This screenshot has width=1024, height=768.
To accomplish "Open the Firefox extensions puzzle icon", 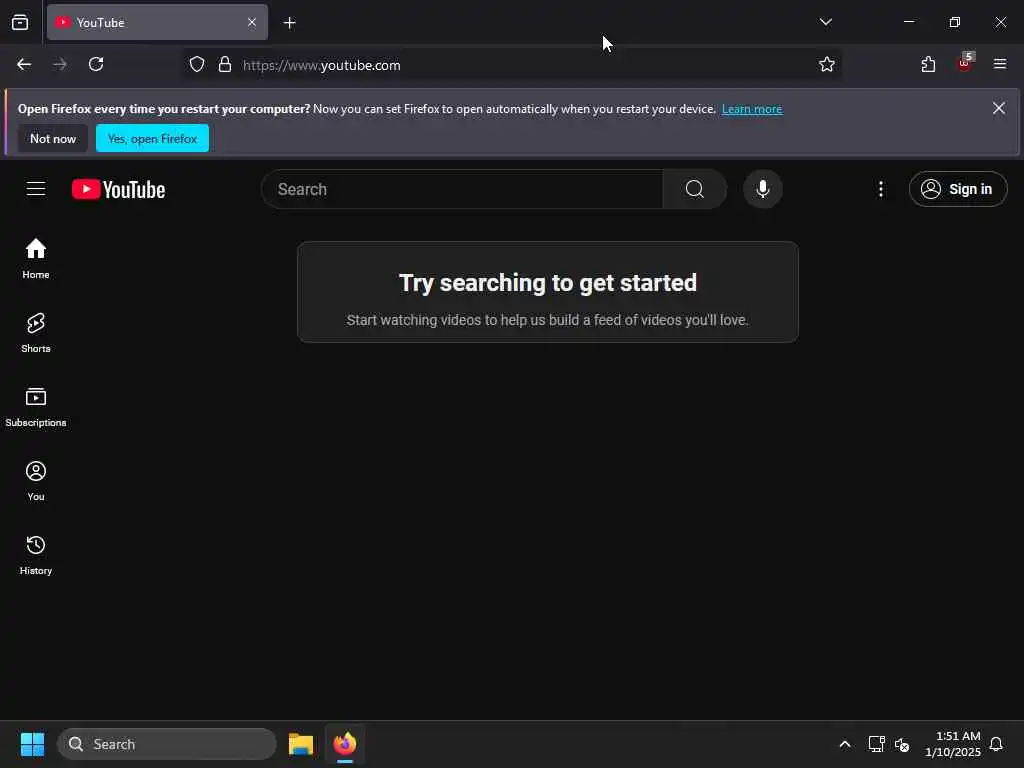I will point(928,65).
